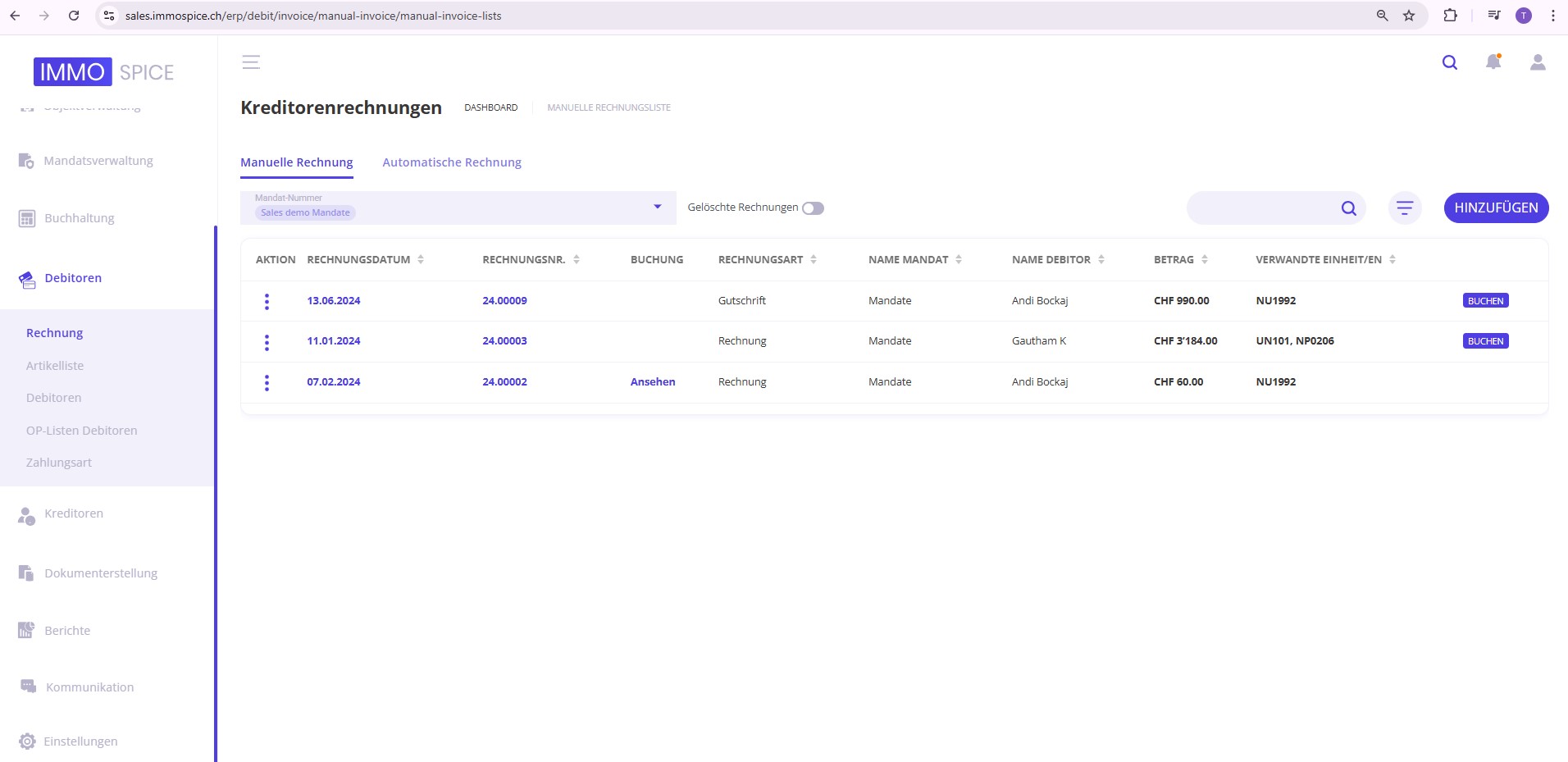The height and width of the screenshot is (762, 1568).
Task: Open the Ansehen booking link
Action: click(653, 382)
